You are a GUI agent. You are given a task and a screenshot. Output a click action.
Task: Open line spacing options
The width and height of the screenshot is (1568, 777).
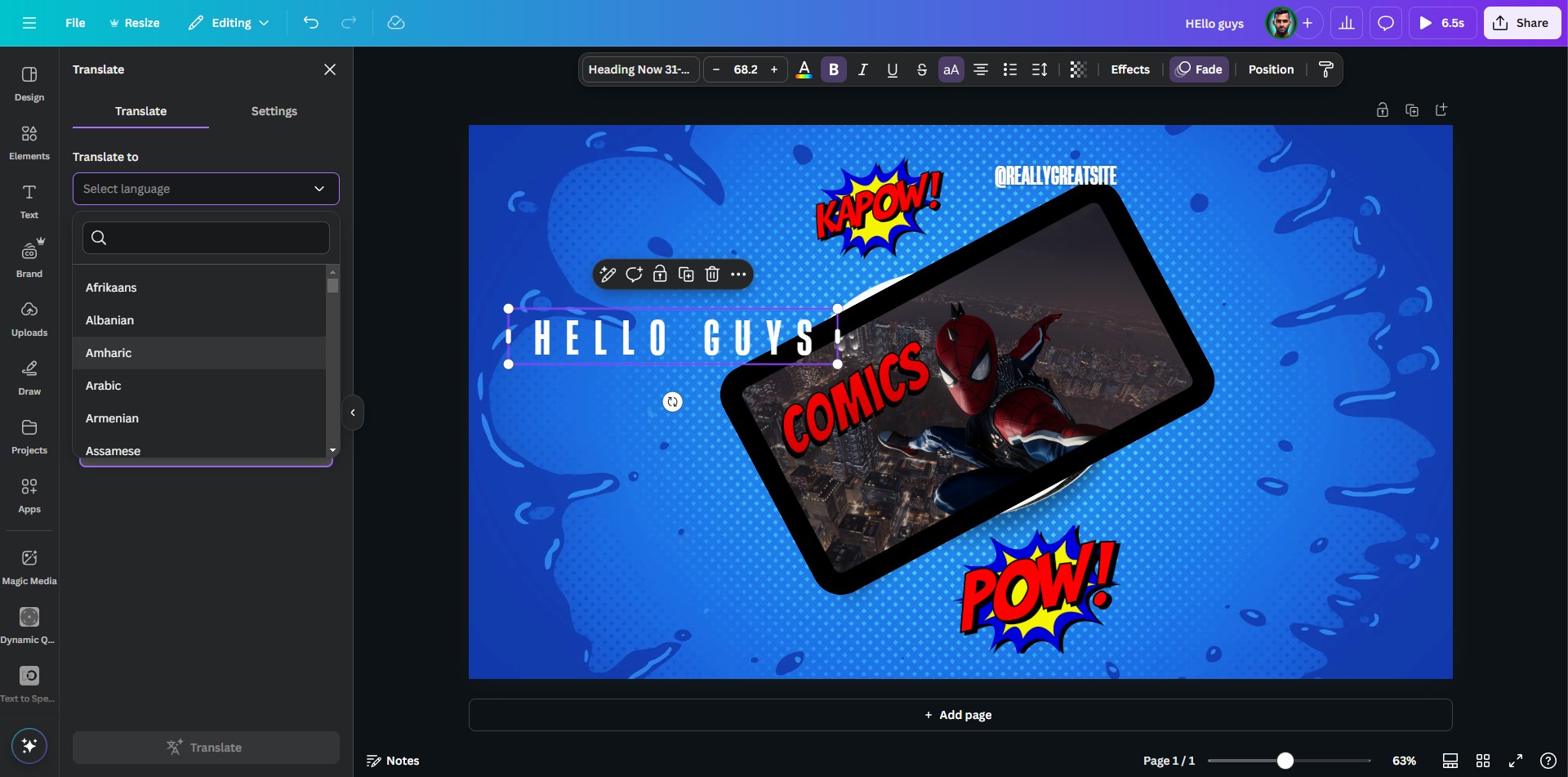pyautogui.click(x=1040, y=69)
